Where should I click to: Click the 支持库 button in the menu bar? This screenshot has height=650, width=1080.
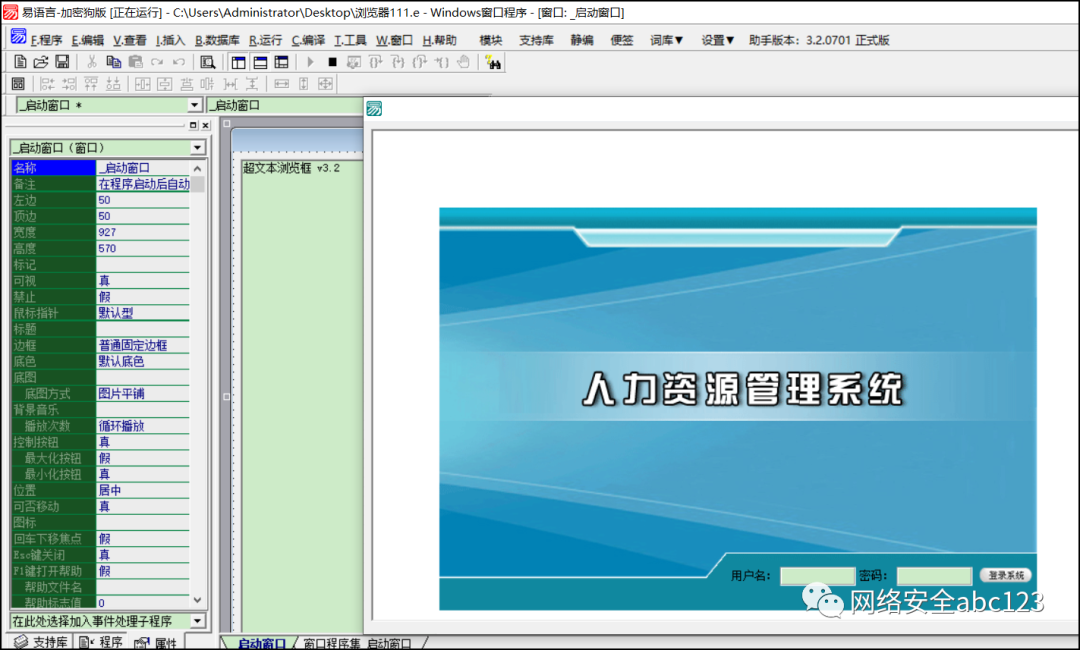(536, 40)
